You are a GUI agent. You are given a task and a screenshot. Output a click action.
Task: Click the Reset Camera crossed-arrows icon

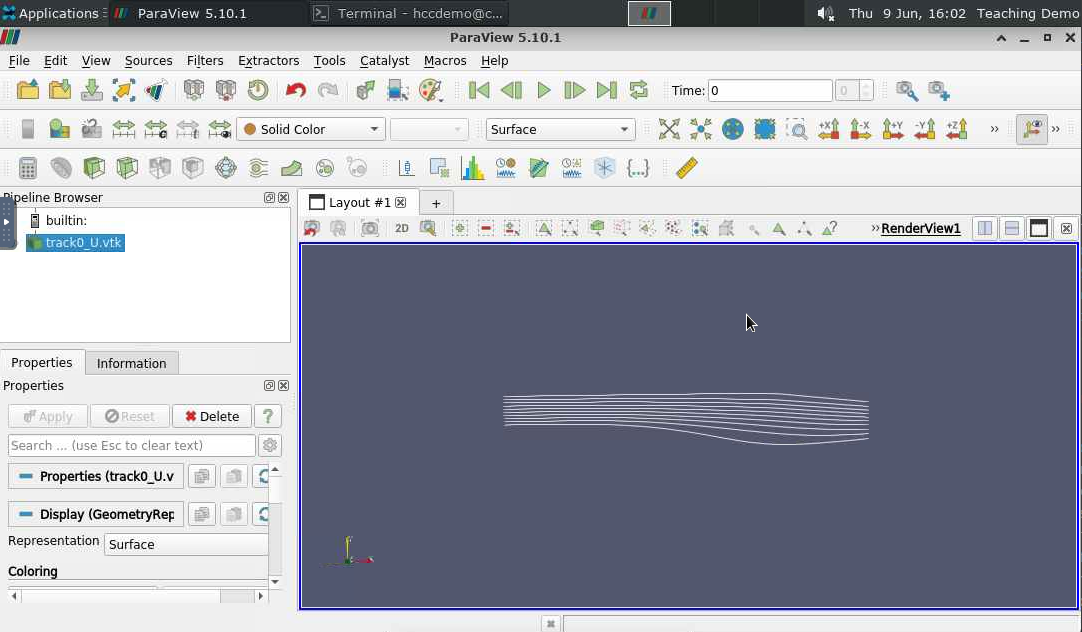(669, 129)
